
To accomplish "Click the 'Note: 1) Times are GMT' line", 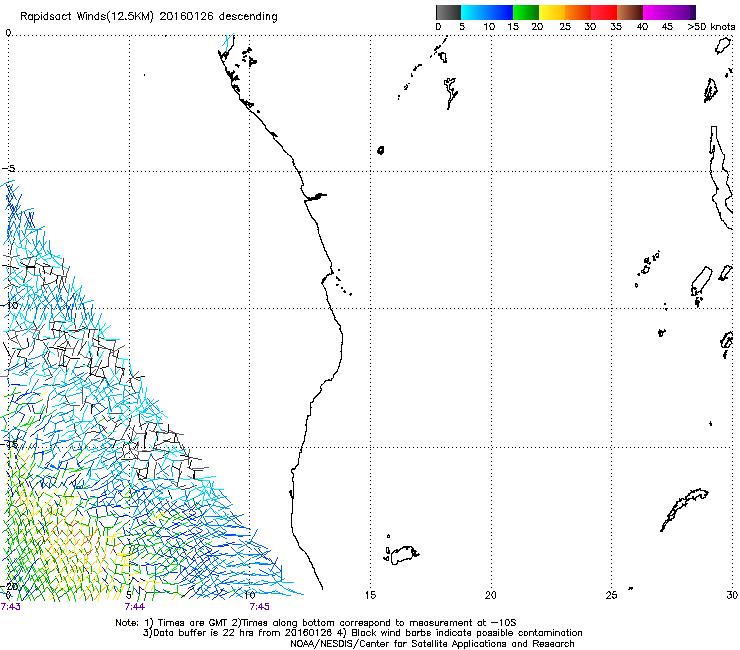I will (x=316, y=623).
